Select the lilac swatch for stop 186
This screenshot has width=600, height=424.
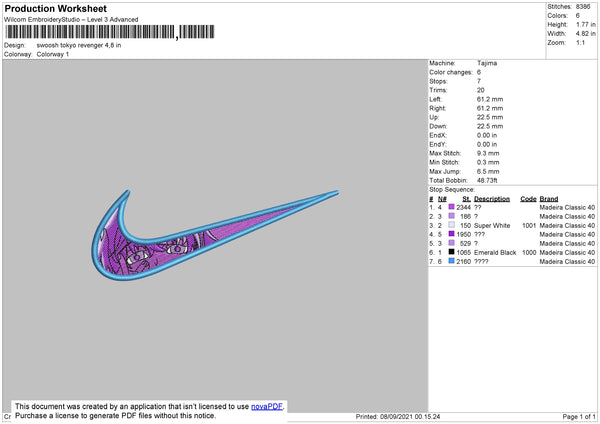point(452,216)
